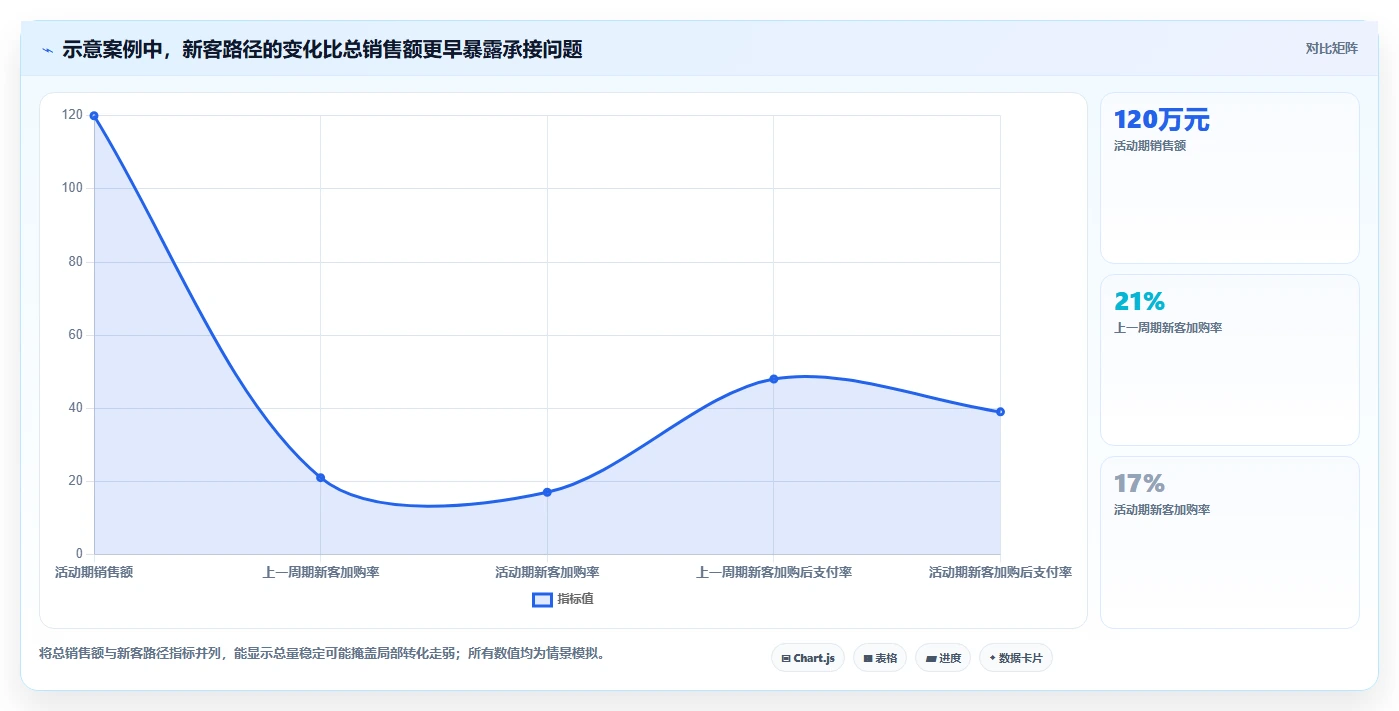Select the 进度 tag chip
1399x711 pixels.
943,658
